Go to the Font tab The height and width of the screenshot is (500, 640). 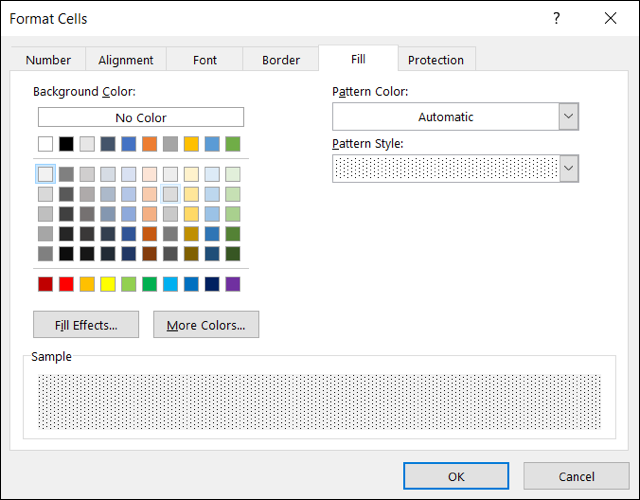coord(205,60)
